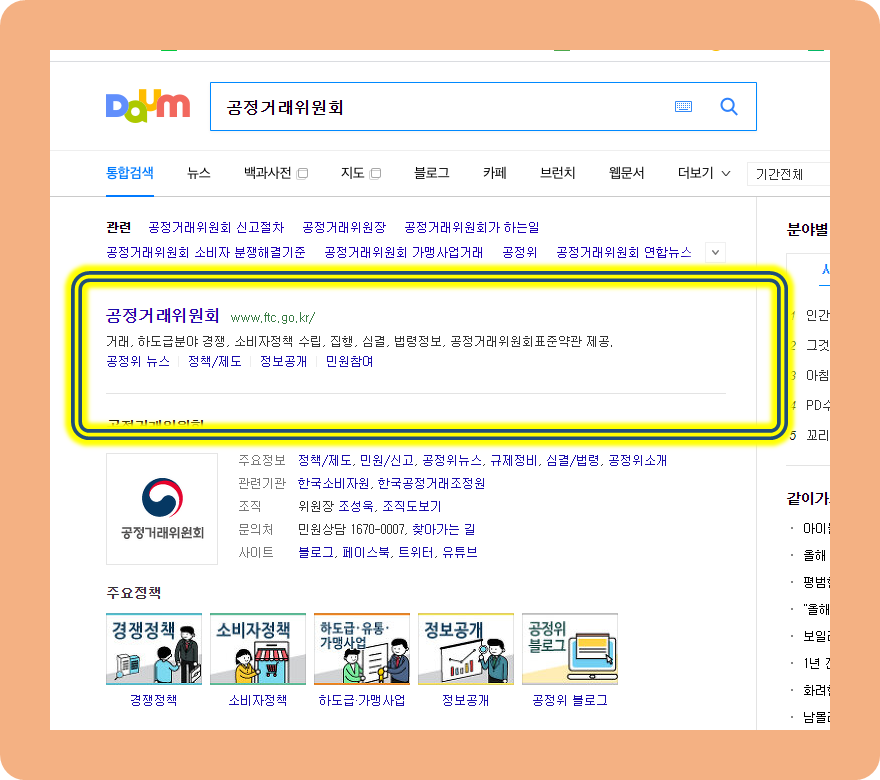The image size is (880, 780).
Task: Open the 기간전체 period dropdown
Action: click(x=788, y=174)
